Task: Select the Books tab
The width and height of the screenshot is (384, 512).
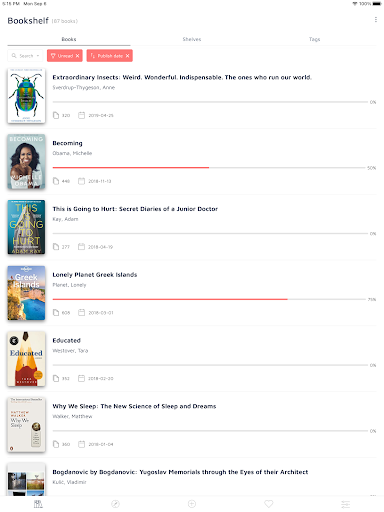Action: (69, 39)
